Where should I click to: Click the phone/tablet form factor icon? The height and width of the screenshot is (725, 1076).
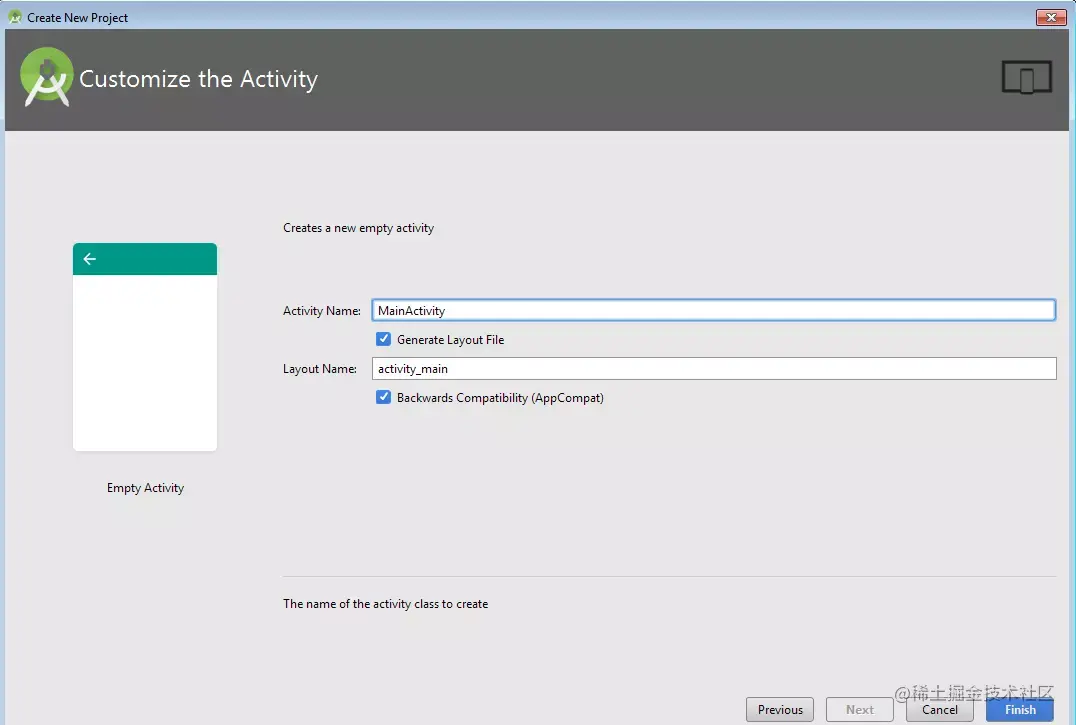pyautogui.click(x=1027, y=78)
